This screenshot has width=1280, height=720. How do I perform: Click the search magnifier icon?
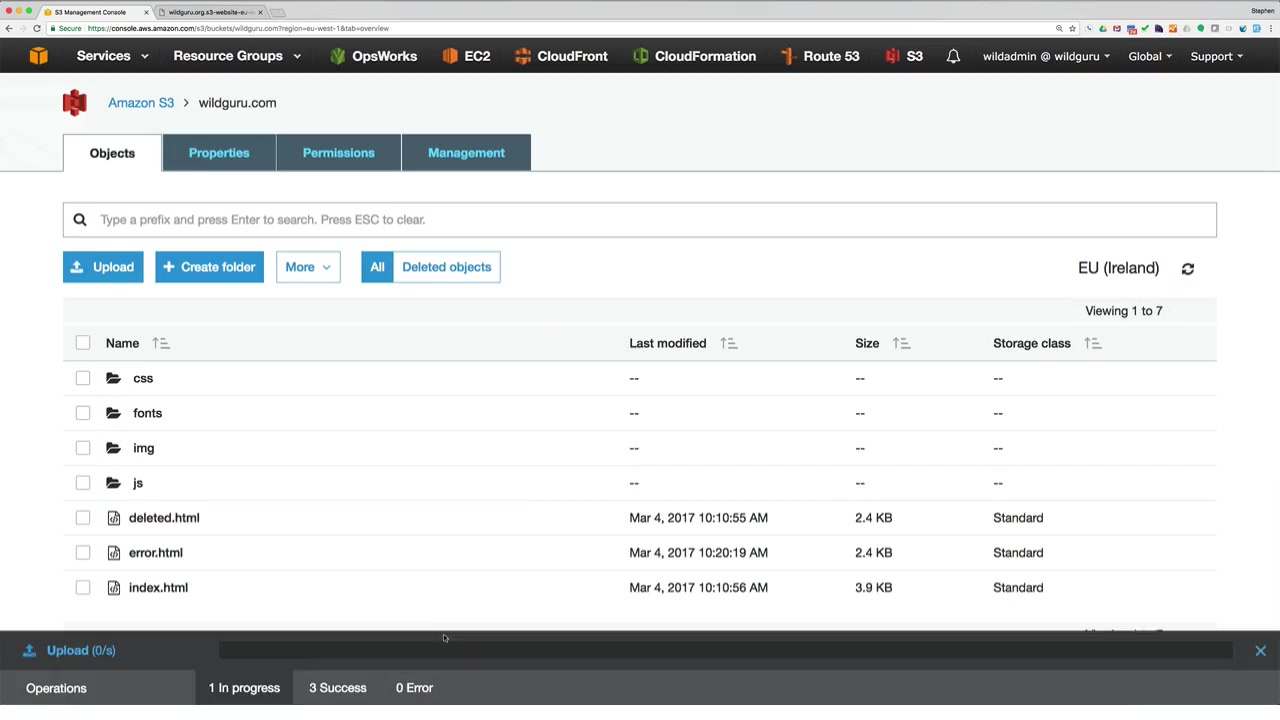80,220
